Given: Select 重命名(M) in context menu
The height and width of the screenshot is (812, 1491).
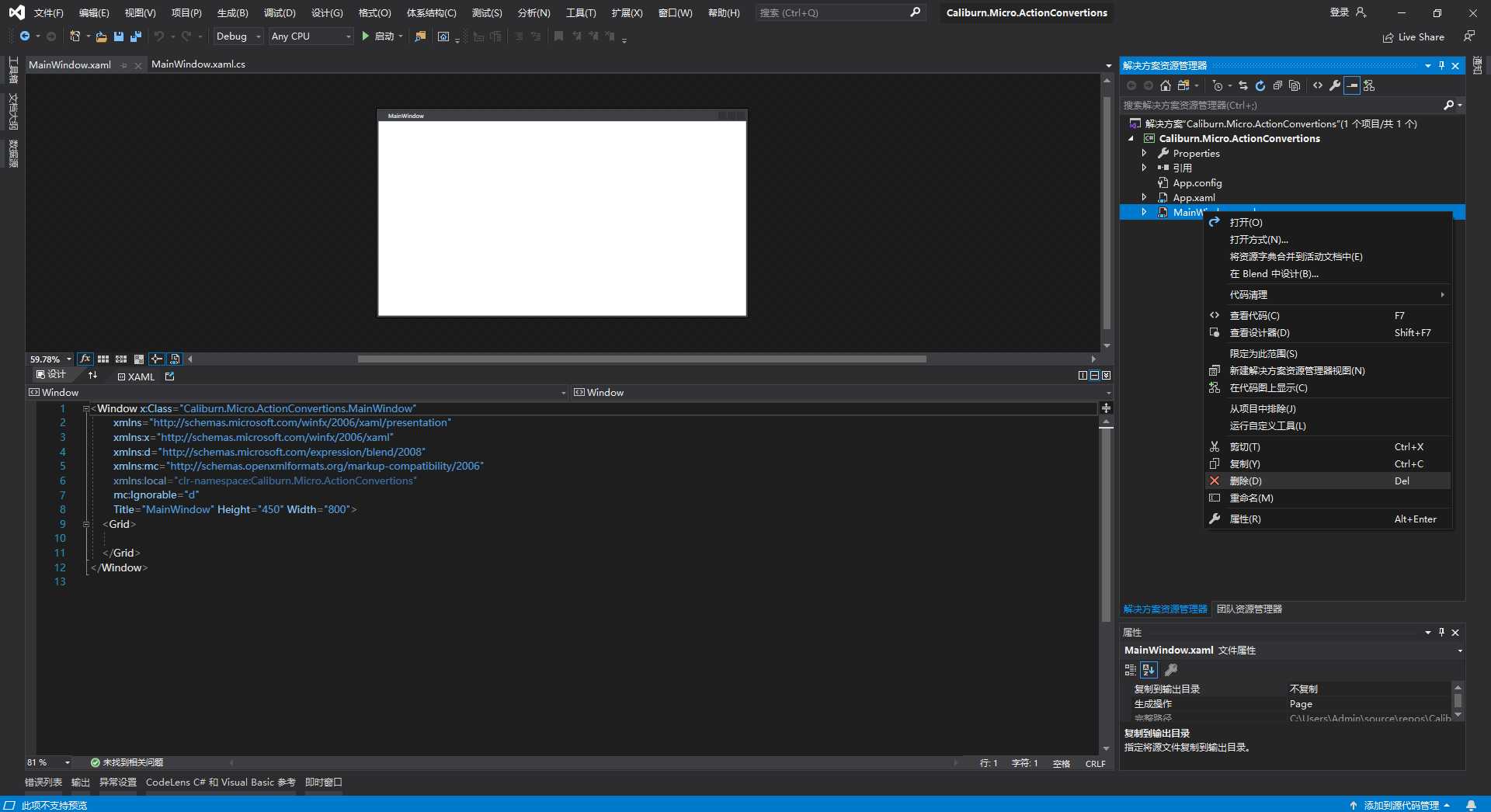Looking at the screenshot, I should [1328, 498].
